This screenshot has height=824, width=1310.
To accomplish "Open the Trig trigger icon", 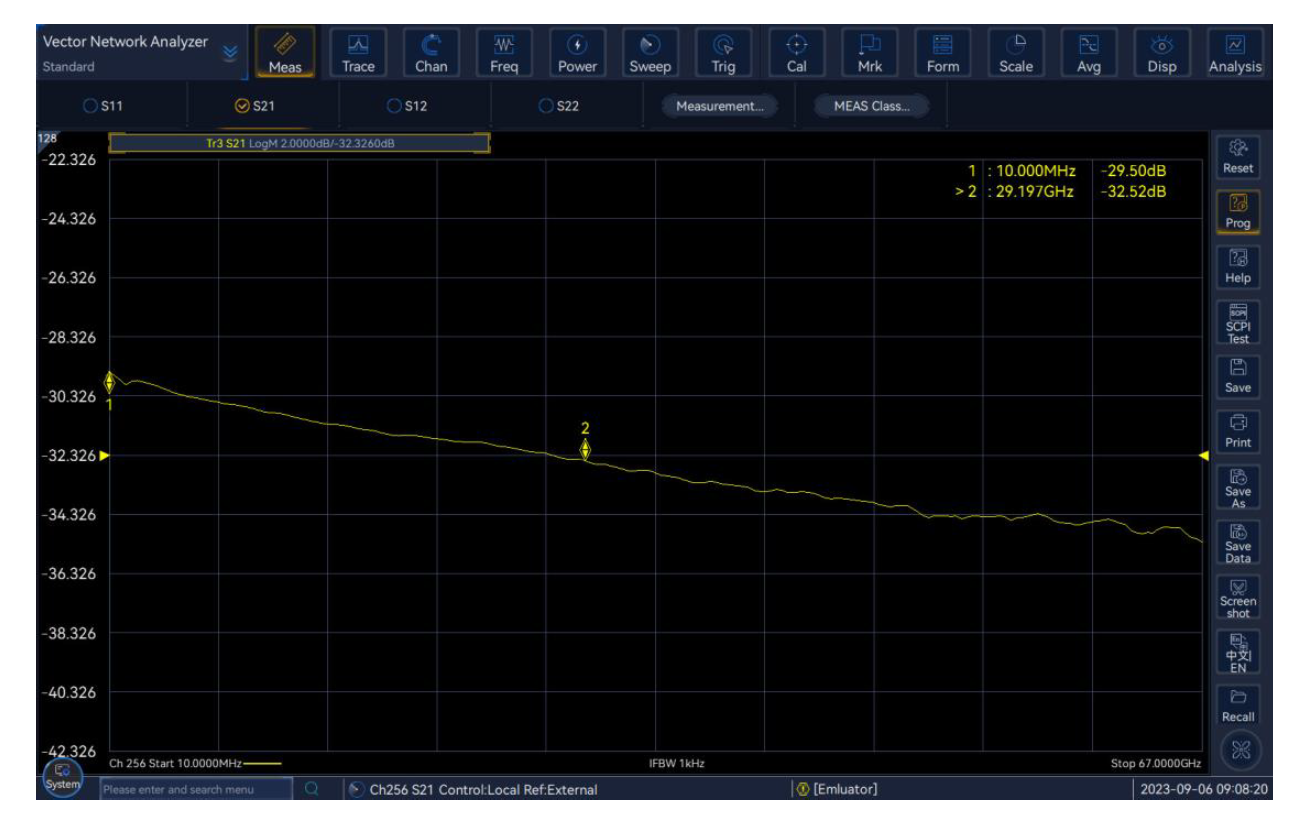I will click(x=723, y=53).
